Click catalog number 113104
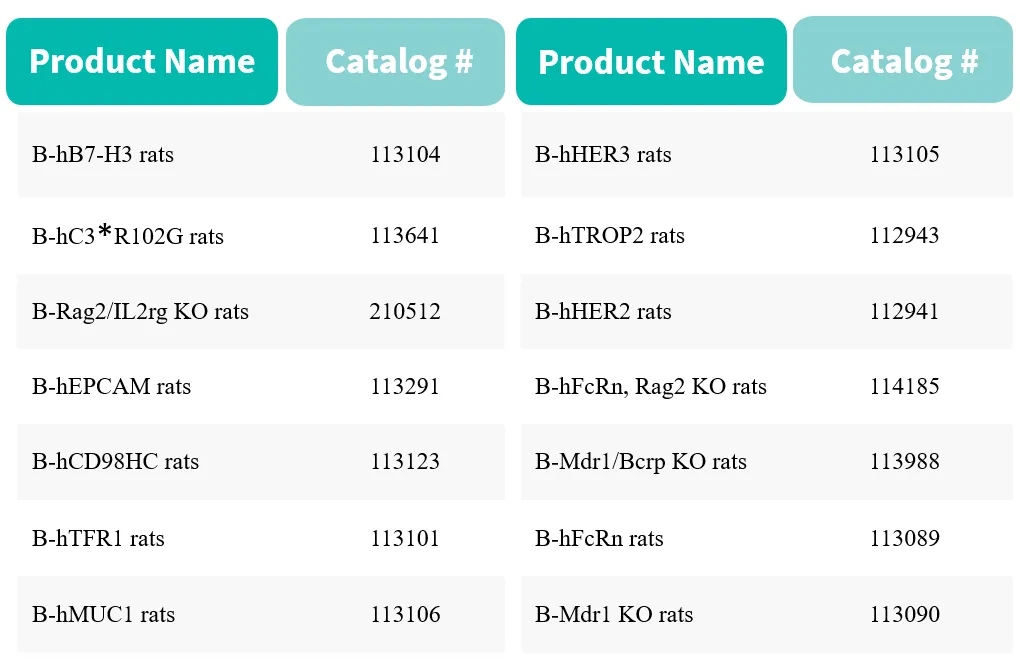This screenshot has width=1020, height=663. pyautogui.click(x=405, y=155)
